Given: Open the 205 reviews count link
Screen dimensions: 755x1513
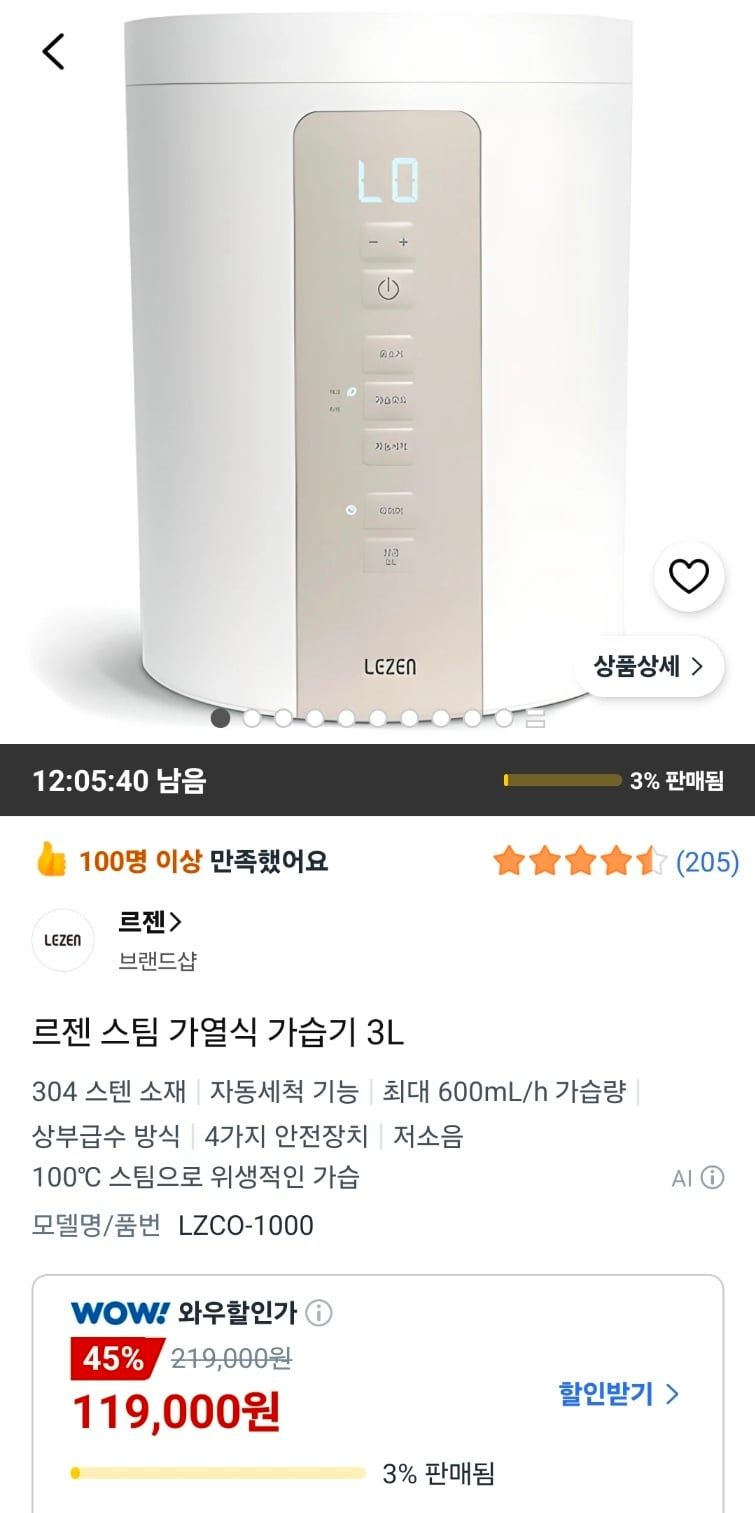Looking at the screenshot, I should (x=707, y=861).
